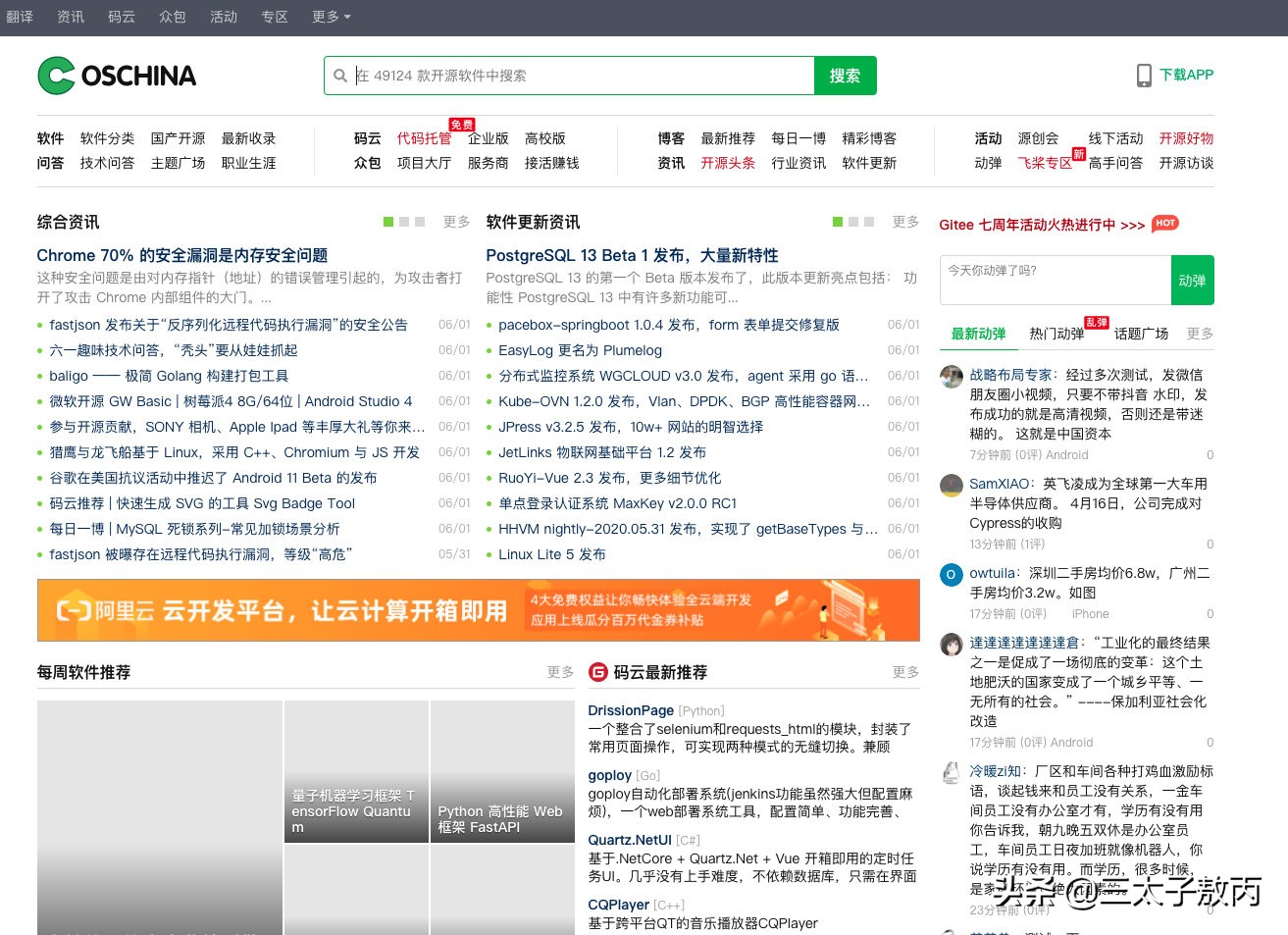Click 更多 beside 每周软件推荐

click(x=559, y=672)
